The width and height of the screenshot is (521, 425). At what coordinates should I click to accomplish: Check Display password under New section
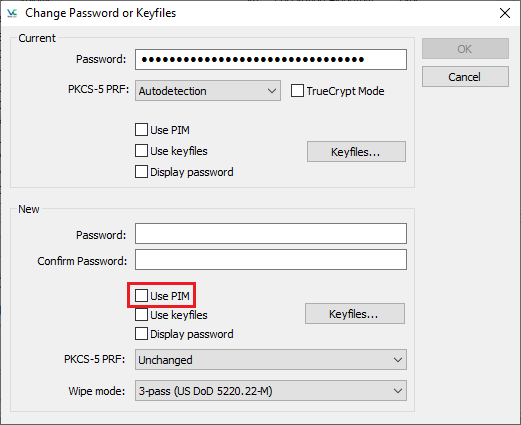pos(141,334)
